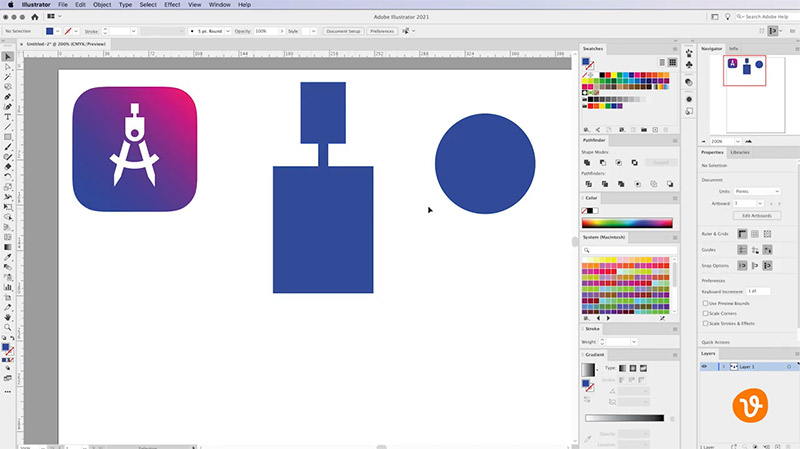Click the Home icon in the top bar
This screenshot has height=449, width=800.
coord(35,17)
